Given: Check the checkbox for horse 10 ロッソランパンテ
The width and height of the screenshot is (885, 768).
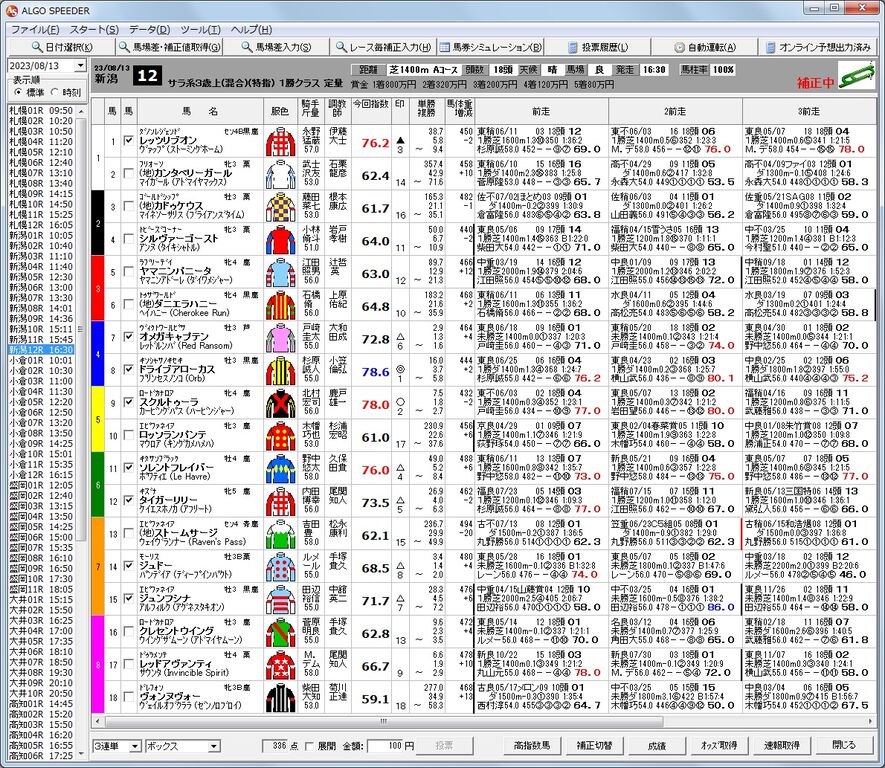Looking at the screenshot, I should 129,435.
